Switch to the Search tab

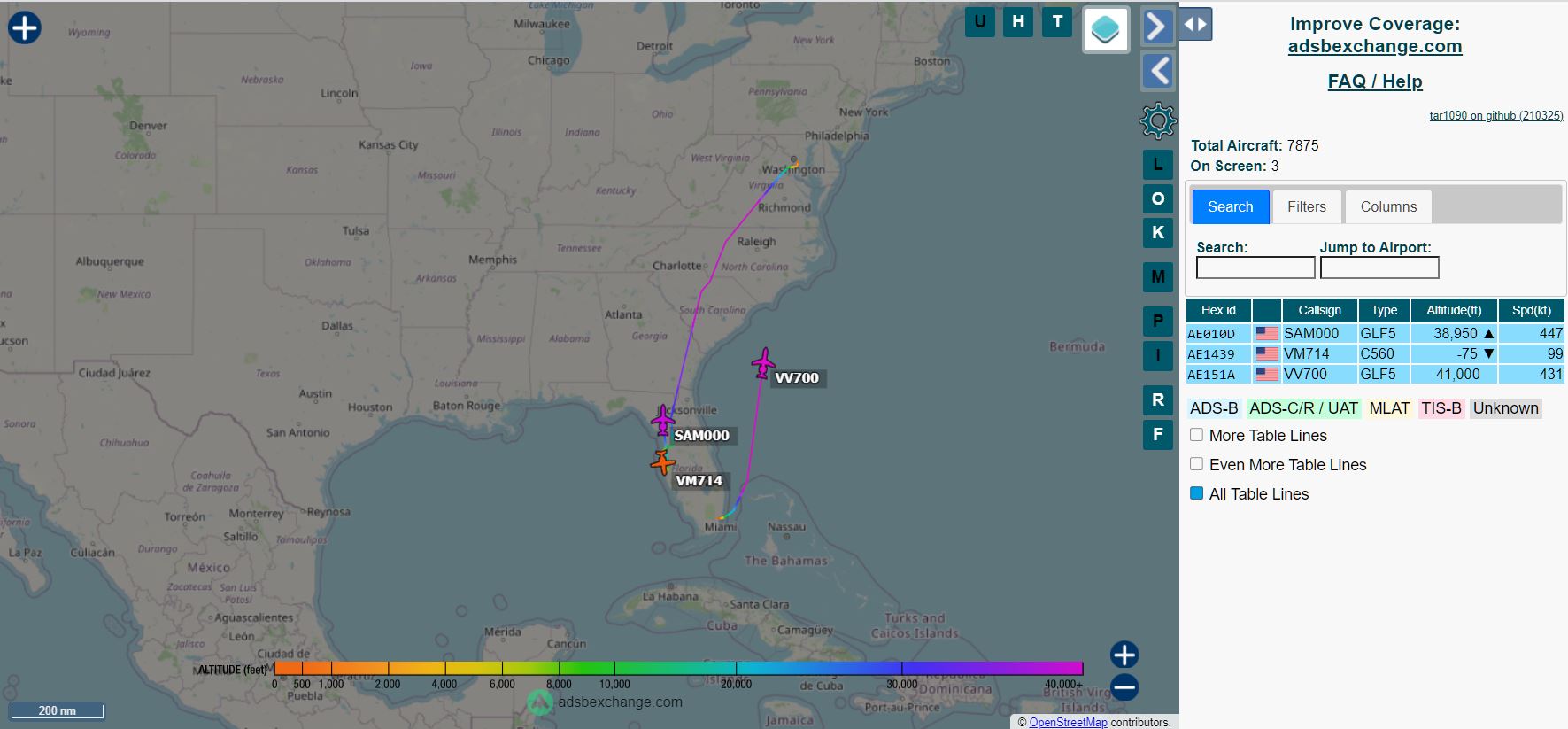[x=1231, y=206]
